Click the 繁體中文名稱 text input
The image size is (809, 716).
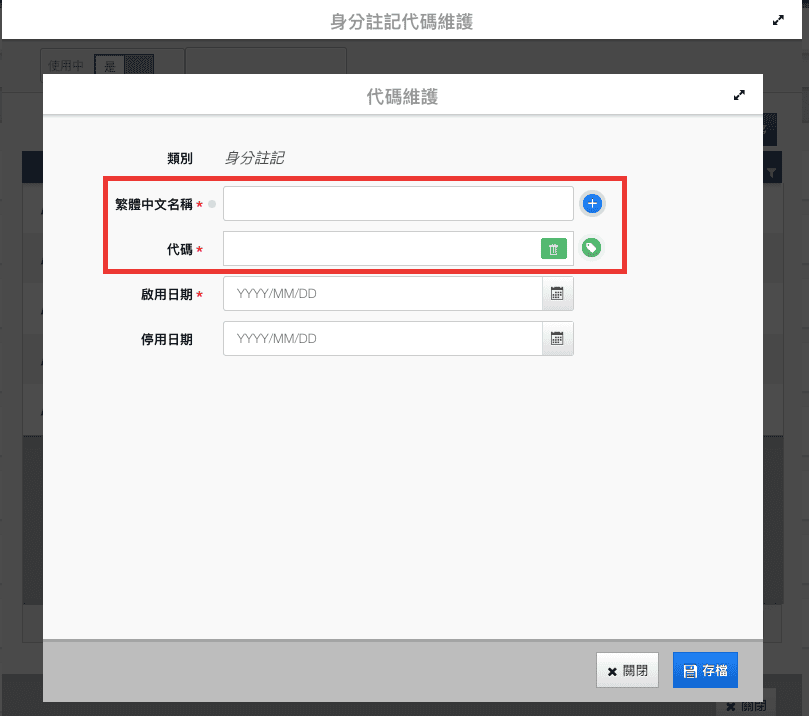[397, 204]
